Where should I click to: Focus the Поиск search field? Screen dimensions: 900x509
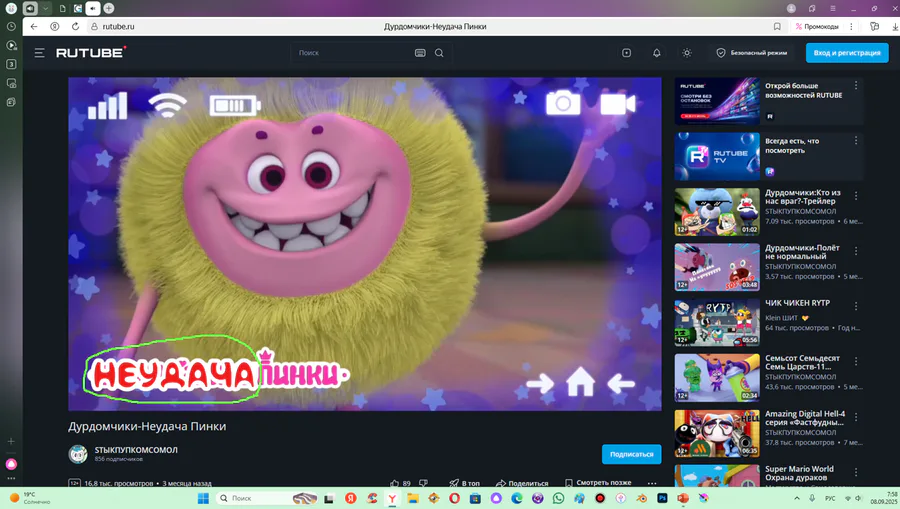point(354,53)
